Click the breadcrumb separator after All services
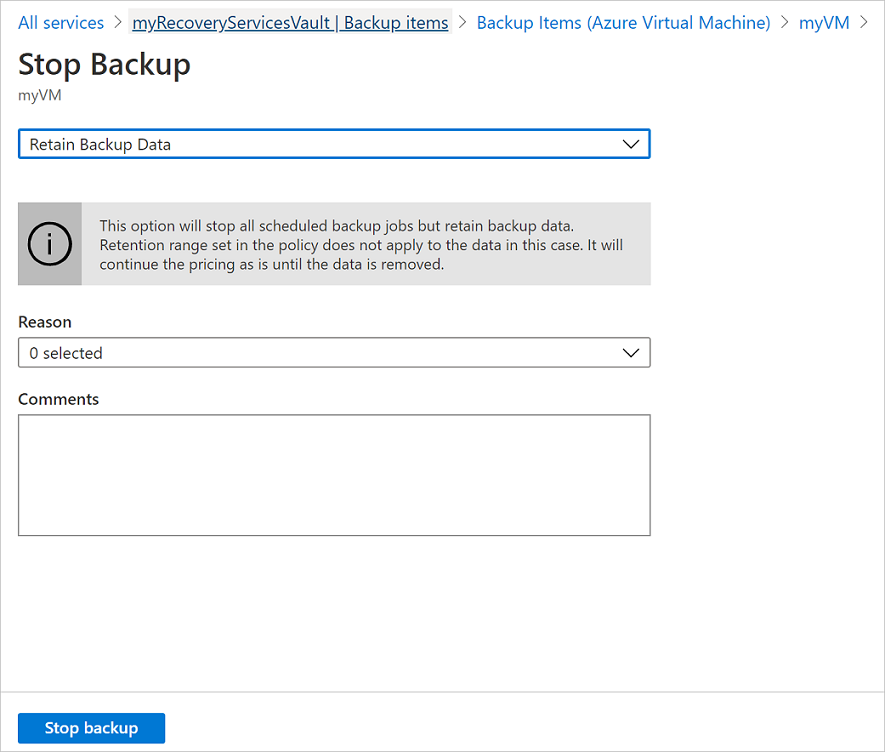This screenshot has width=885, height=752. 117,22
